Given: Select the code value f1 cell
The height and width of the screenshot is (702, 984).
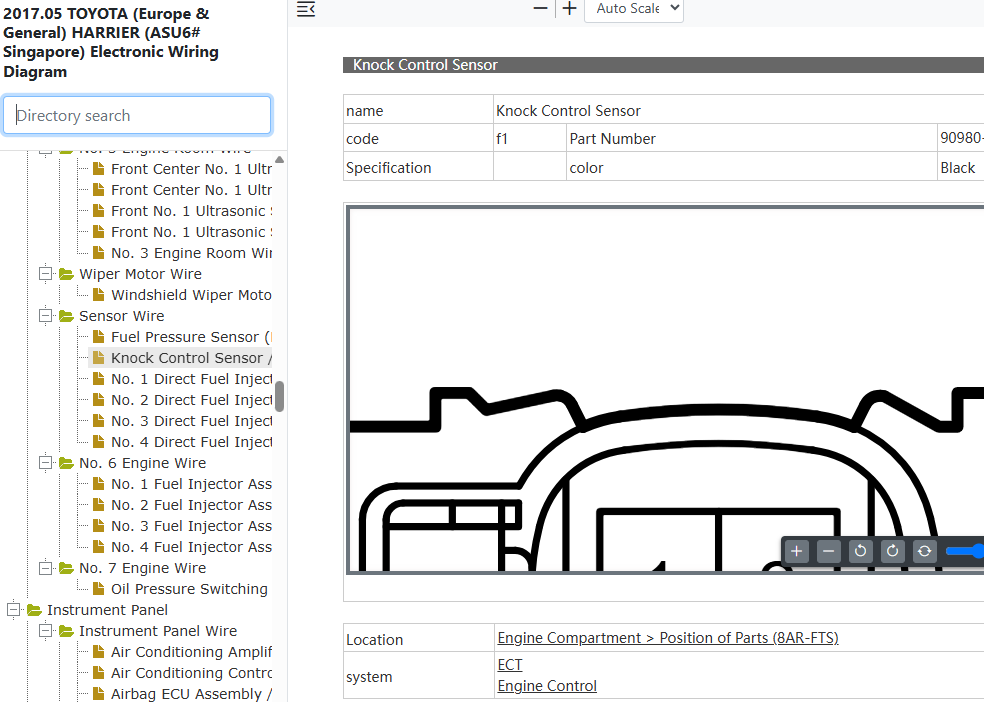Looking at the screenshot, I should point(530,139).
